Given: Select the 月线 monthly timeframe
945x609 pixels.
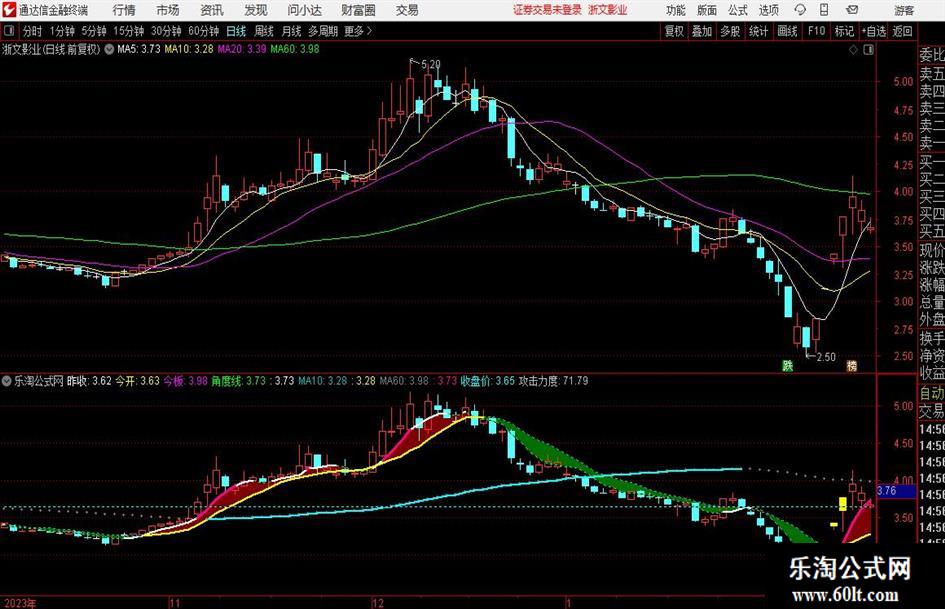Looking at the screenshot, I should pos(291,31).
